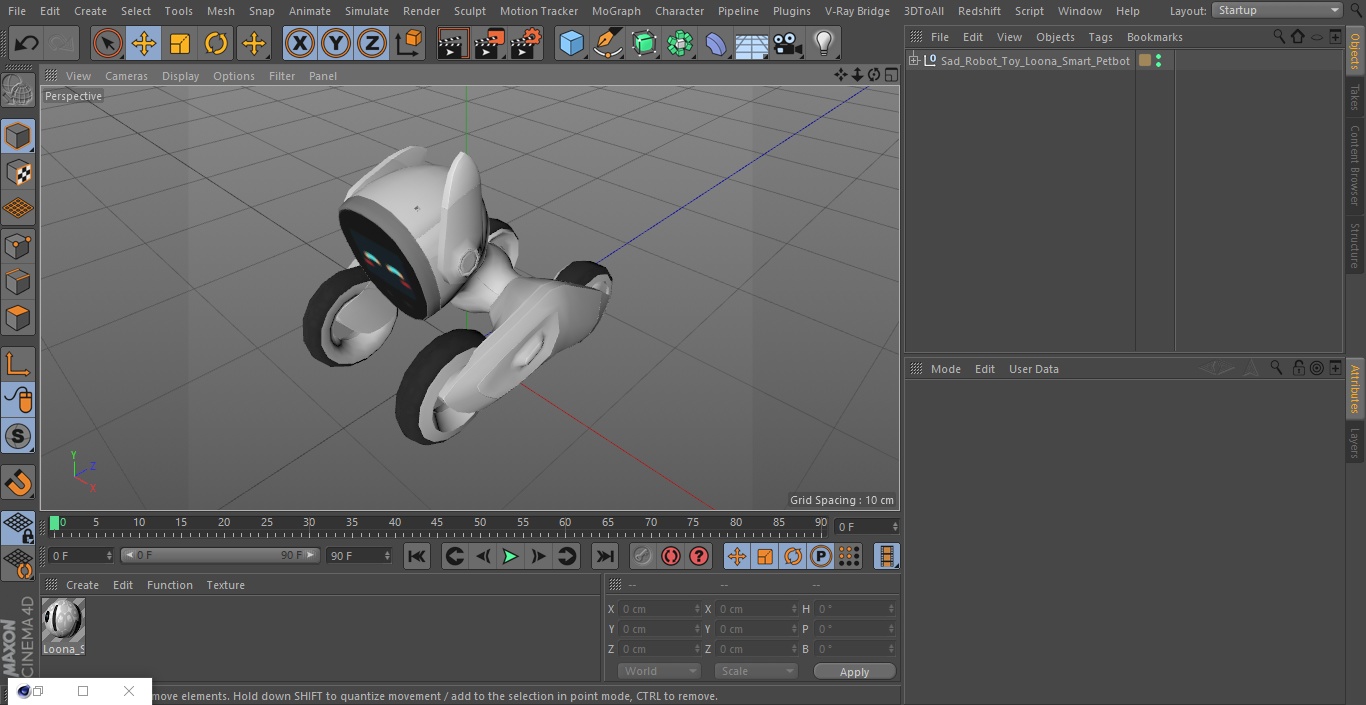Click the object manager search icon
The image size is (1366, 705).
coord(1279,36)
